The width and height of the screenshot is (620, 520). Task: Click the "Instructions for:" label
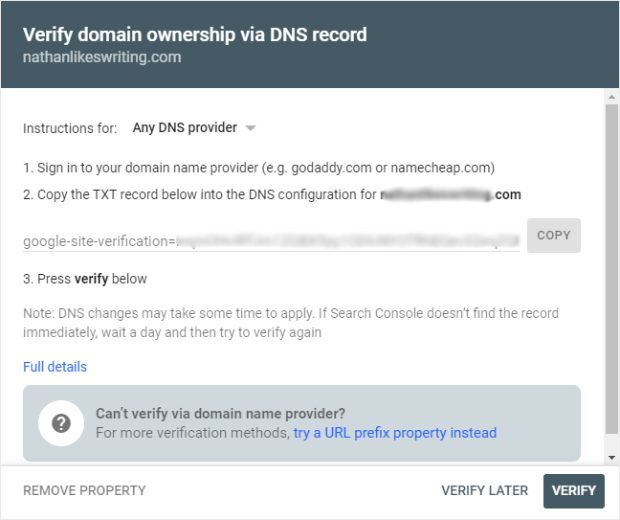(71, 128)
